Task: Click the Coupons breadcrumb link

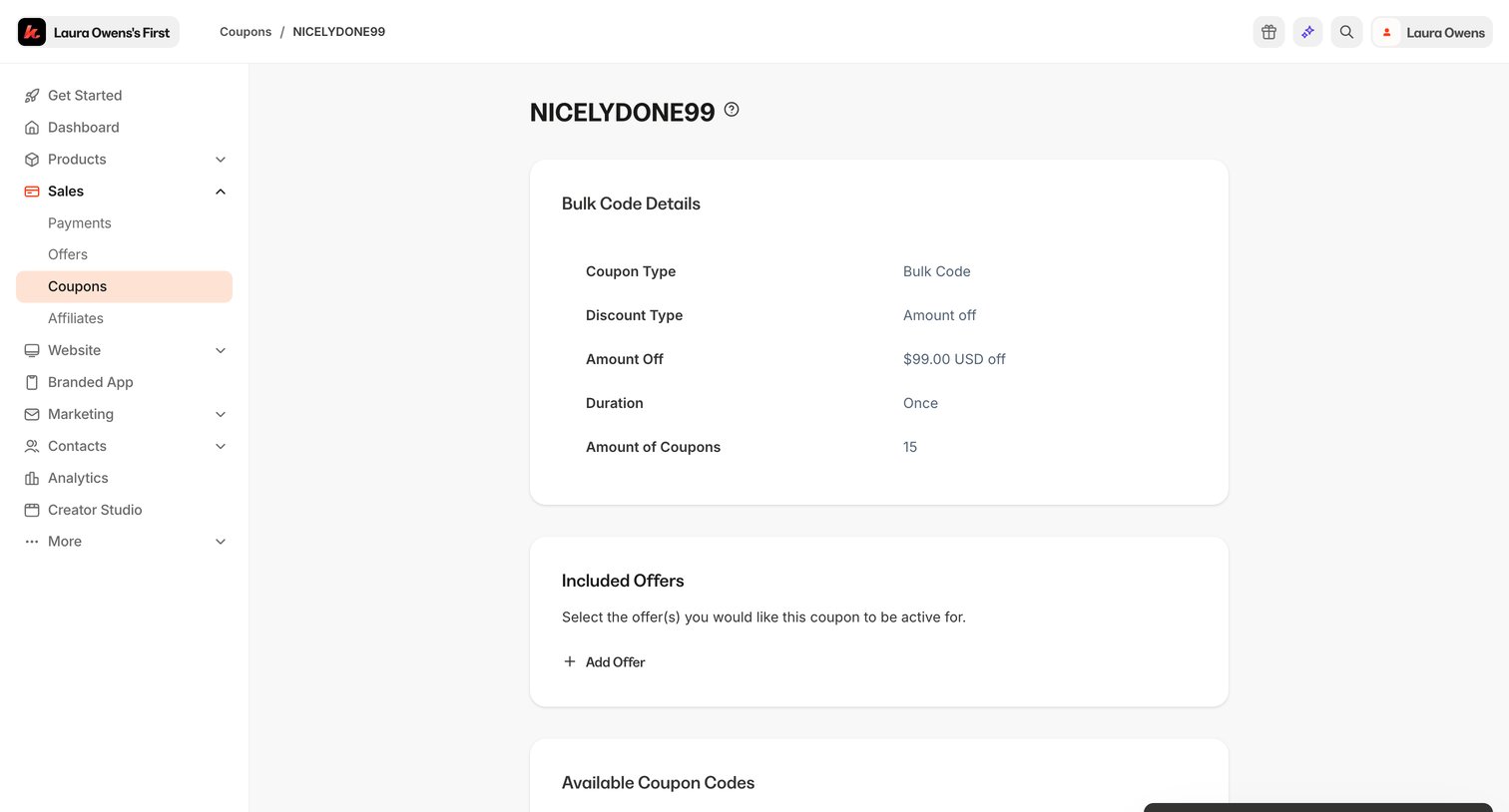Action: click(x=246, y=32)
